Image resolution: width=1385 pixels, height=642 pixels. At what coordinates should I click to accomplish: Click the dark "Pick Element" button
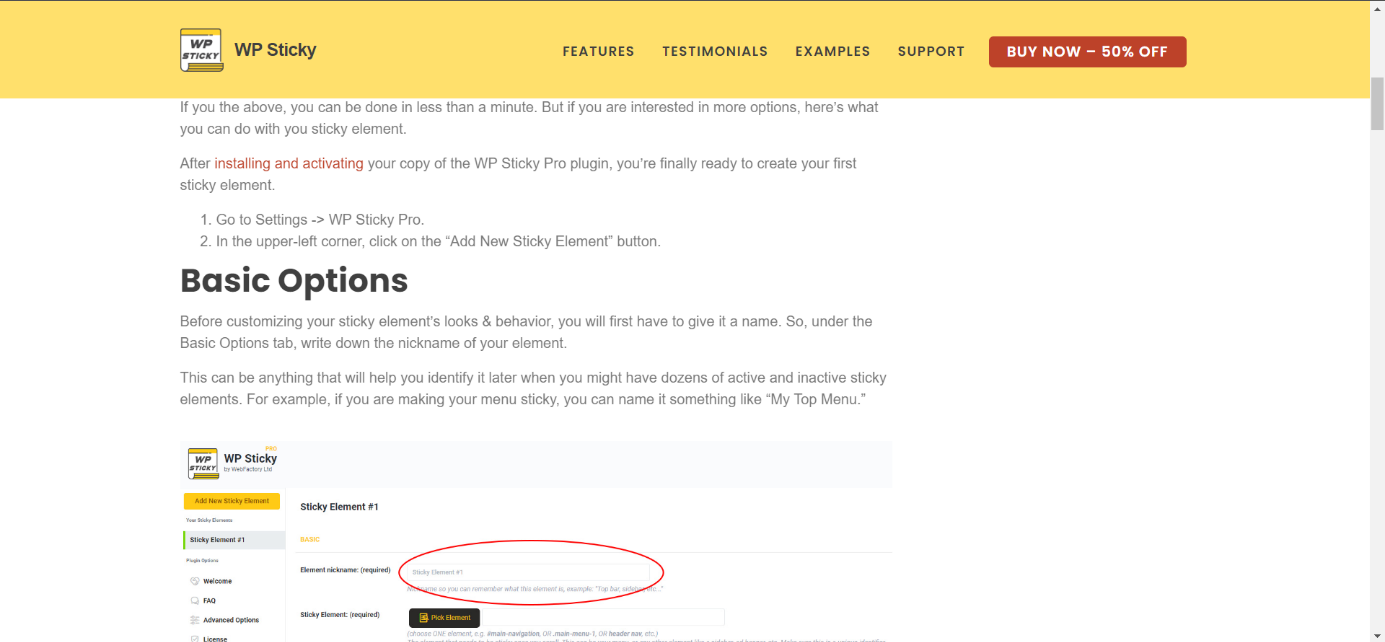coord(444,618)
